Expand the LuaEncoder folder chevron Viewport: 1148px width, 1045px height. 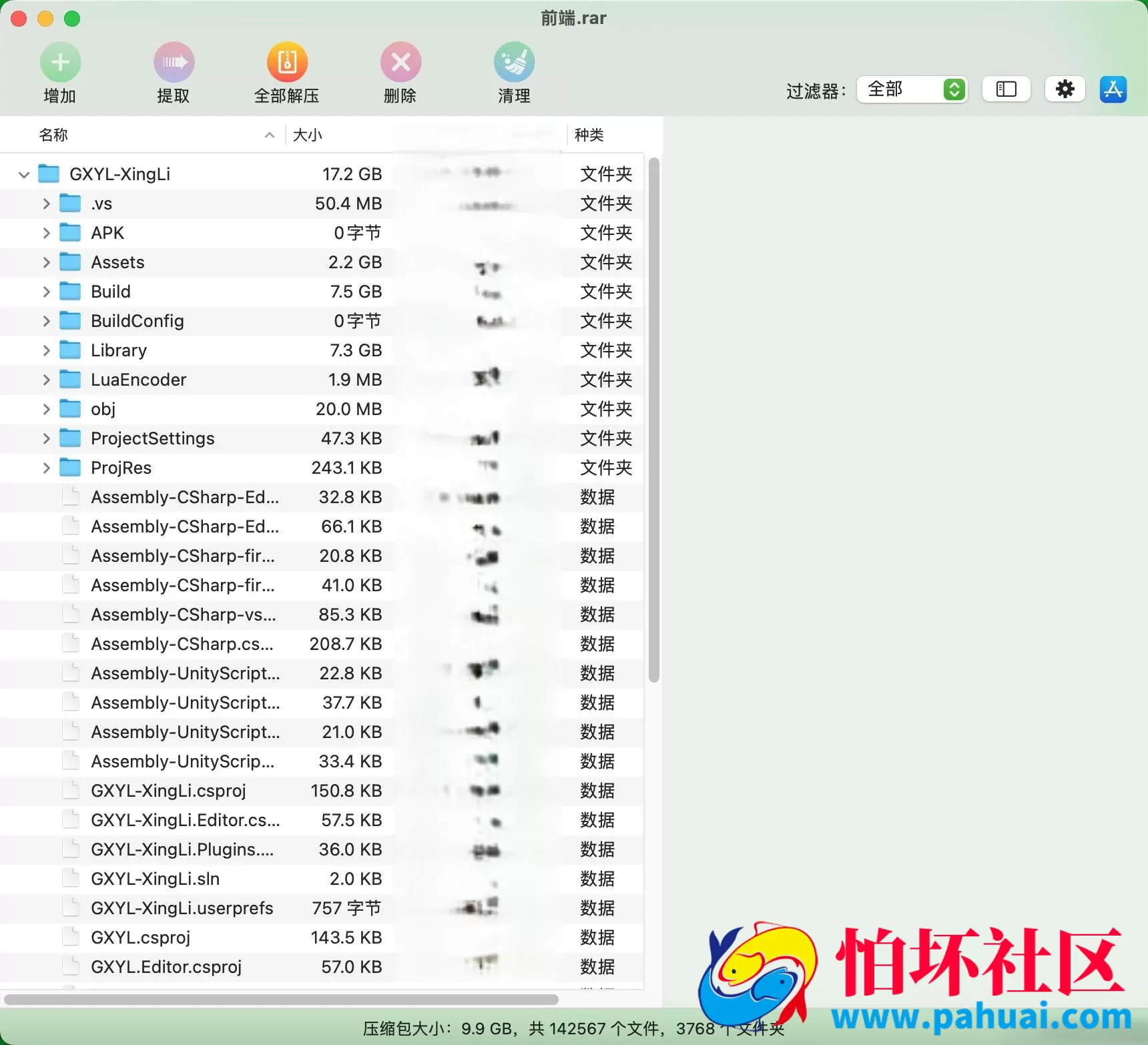[x=46, y=380]
